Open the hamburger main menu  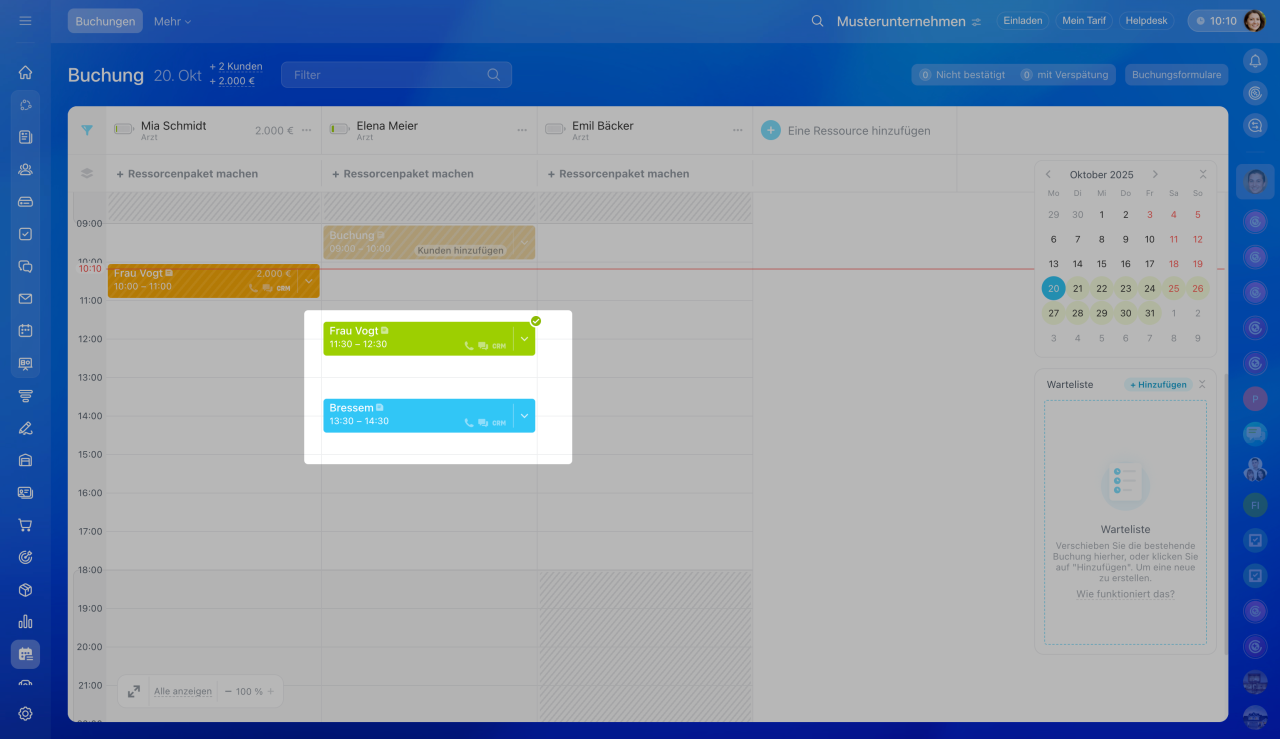pyautogui.click(x=25, y=21)
